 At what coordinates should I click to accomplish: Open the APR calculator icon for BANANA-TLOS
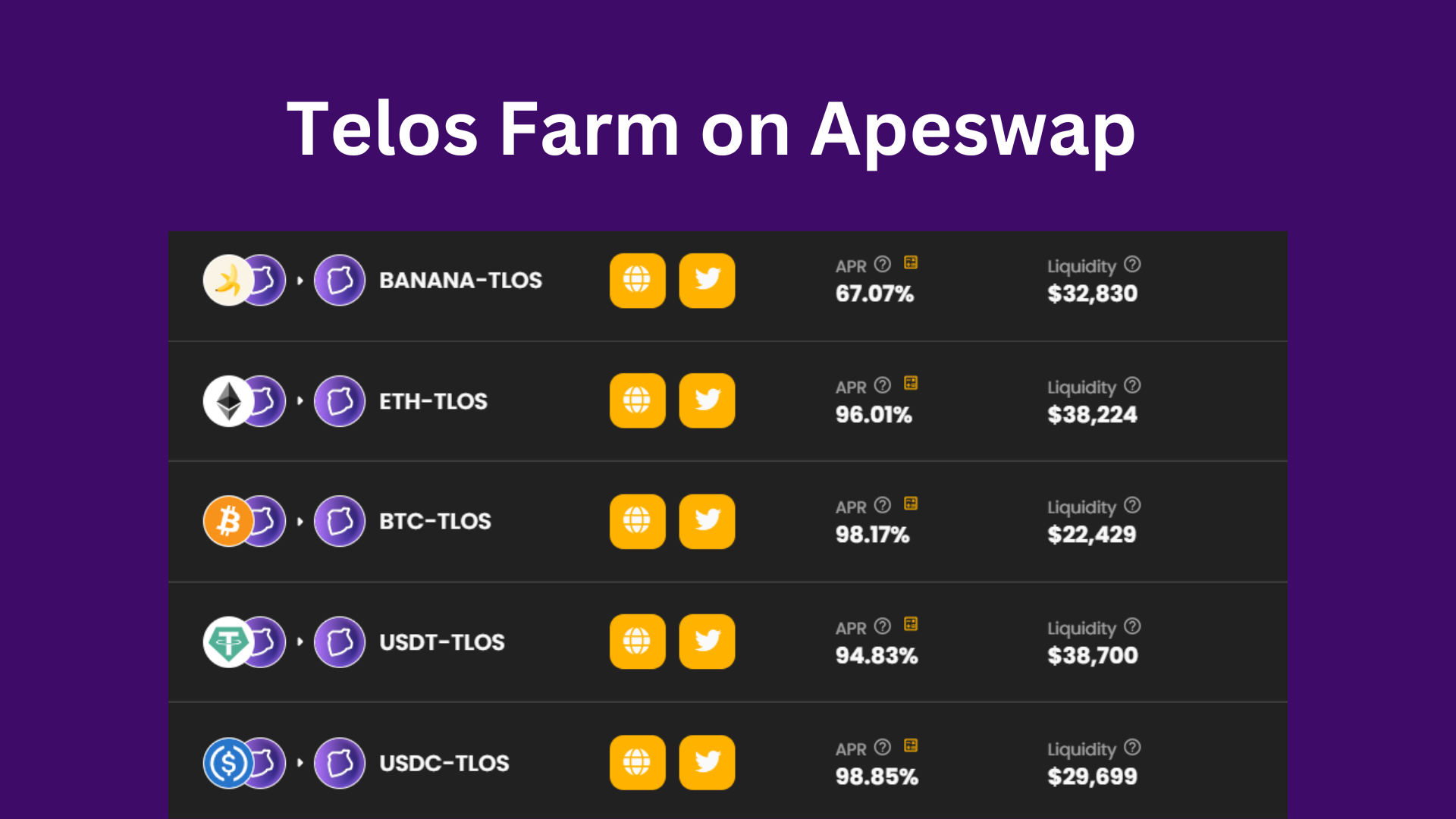coord(911,262)
